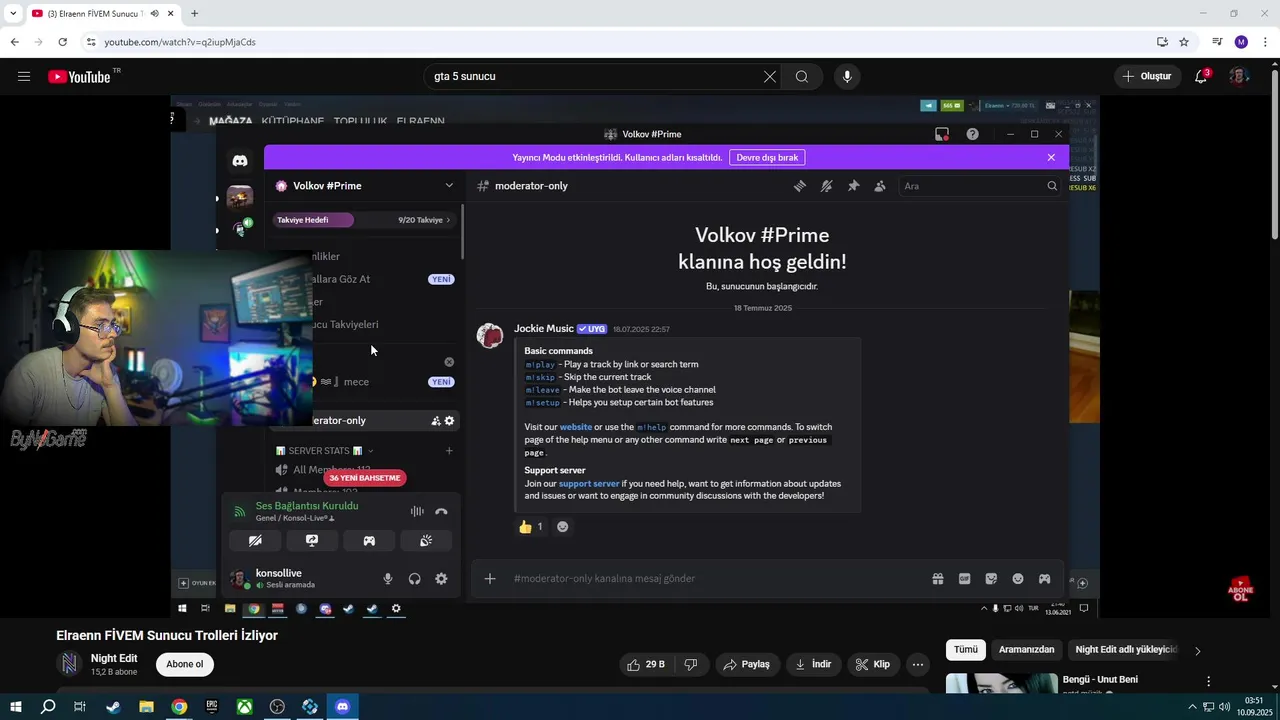This screenshot has height=720, width=1280.
Task: Open Discord inbox icon in title bar
Action: pos(941,134)
